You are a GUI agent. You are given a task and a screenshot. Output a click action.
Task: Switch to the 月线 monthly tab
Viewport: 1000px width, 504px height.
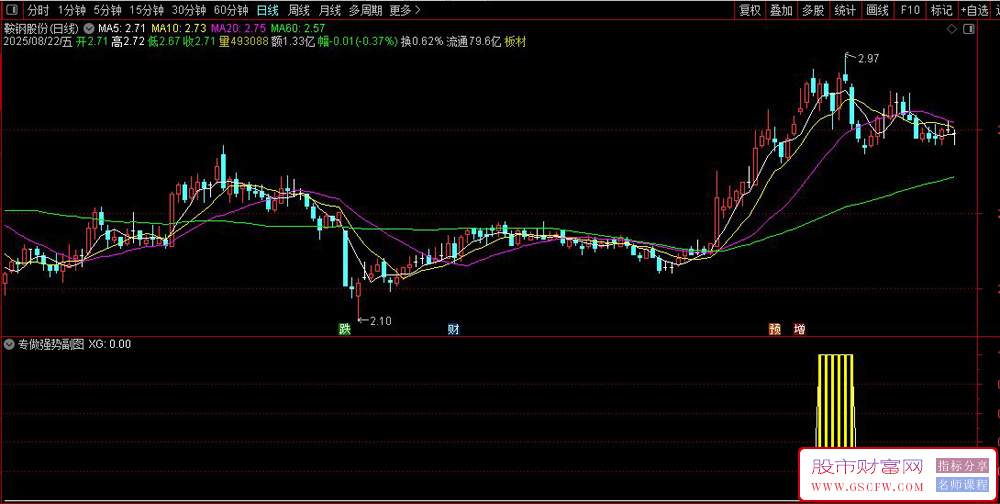point(329,10)
